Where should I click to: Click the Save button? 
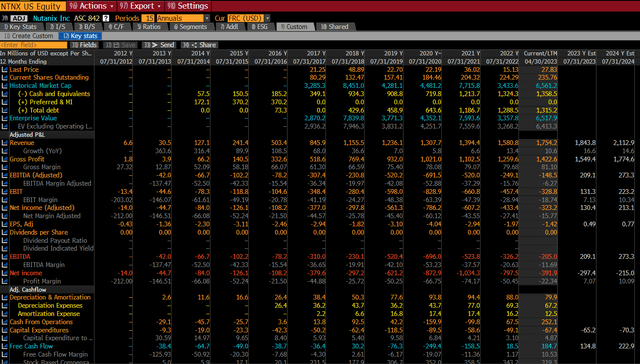point(120,45)
